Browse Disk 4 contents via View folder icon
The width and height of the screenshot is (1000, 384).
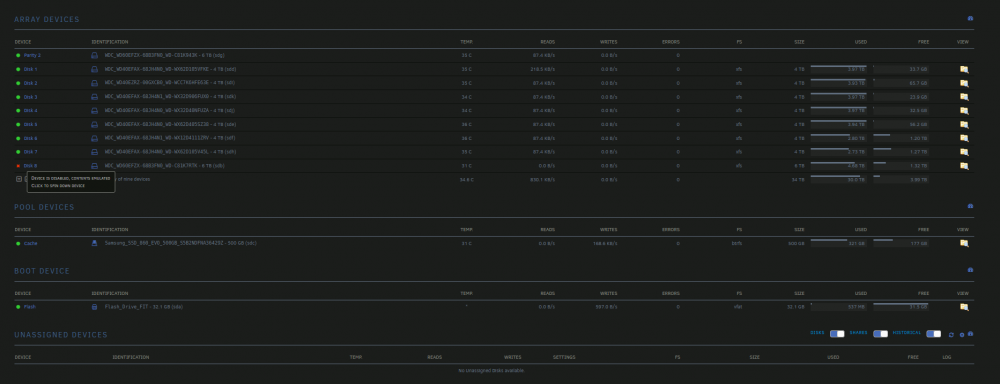[964, 111]
